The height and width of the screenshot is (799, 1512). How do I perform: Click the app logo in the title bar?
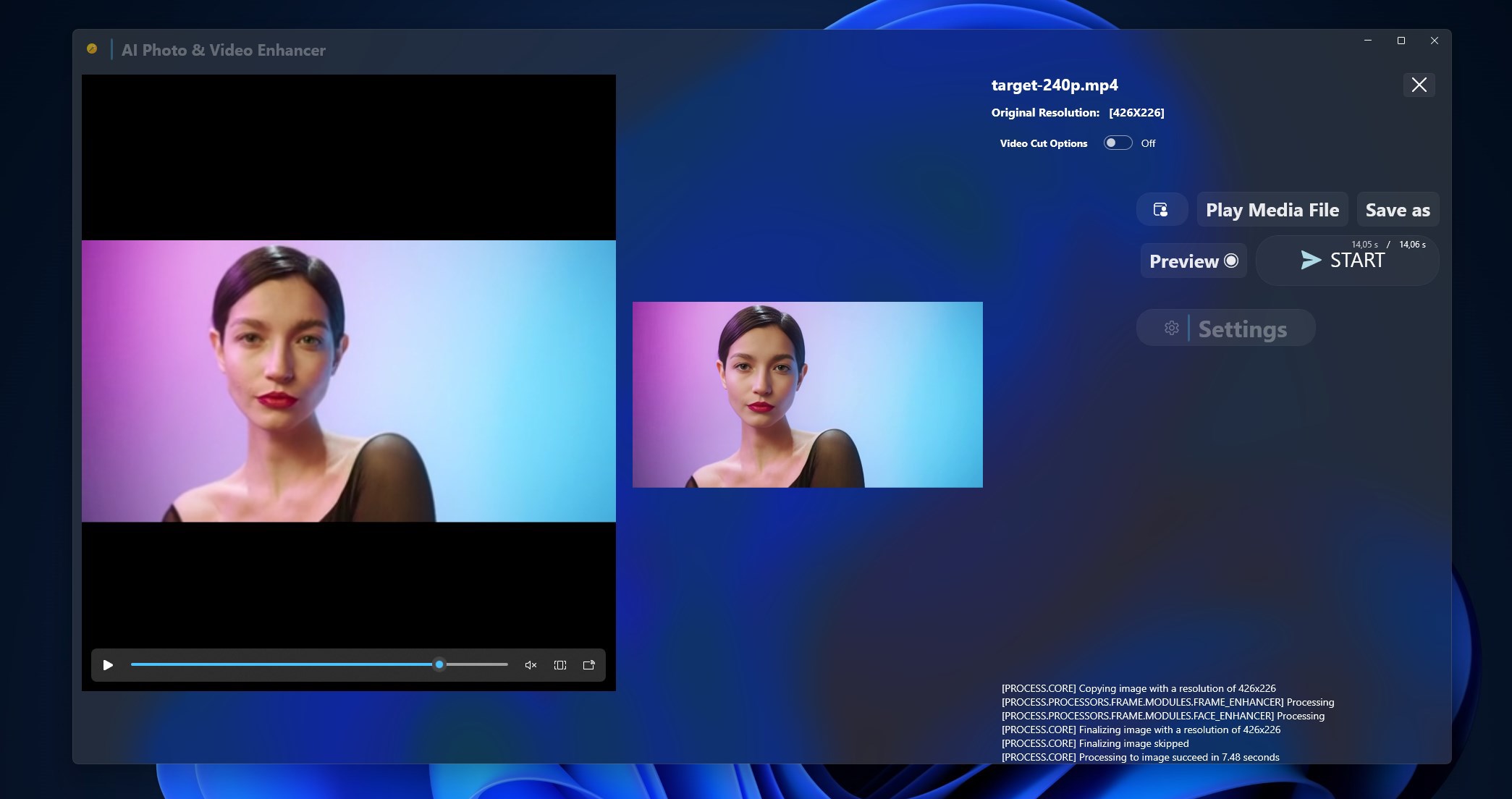click(x=92, y=48)
